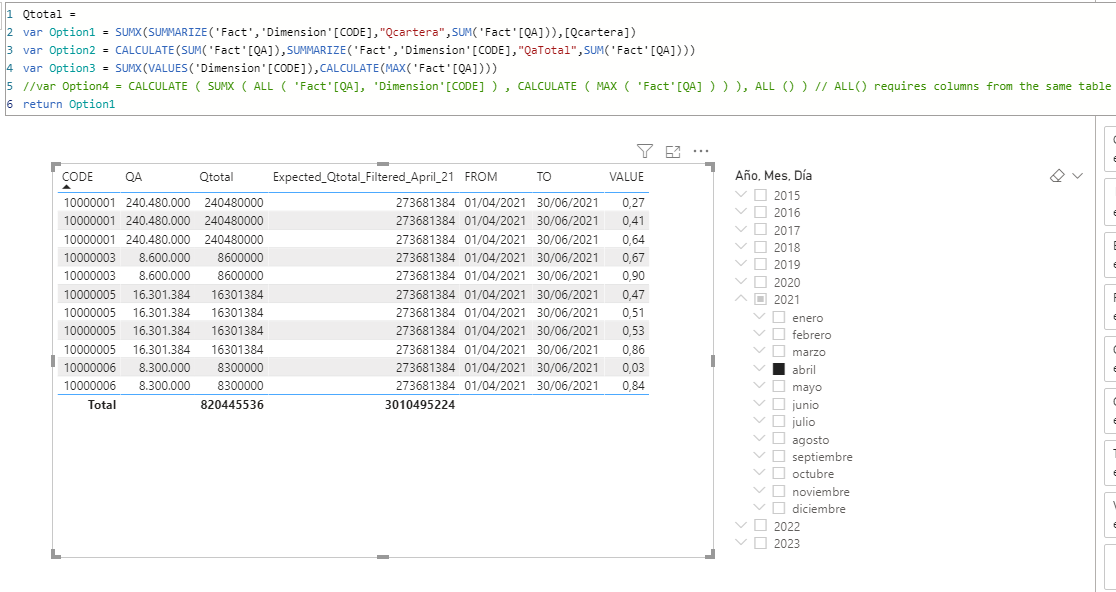Viewport: 1116px width, 592px height.
Task: Expand the 2018 year node
Action: click(x=742, y=247)
